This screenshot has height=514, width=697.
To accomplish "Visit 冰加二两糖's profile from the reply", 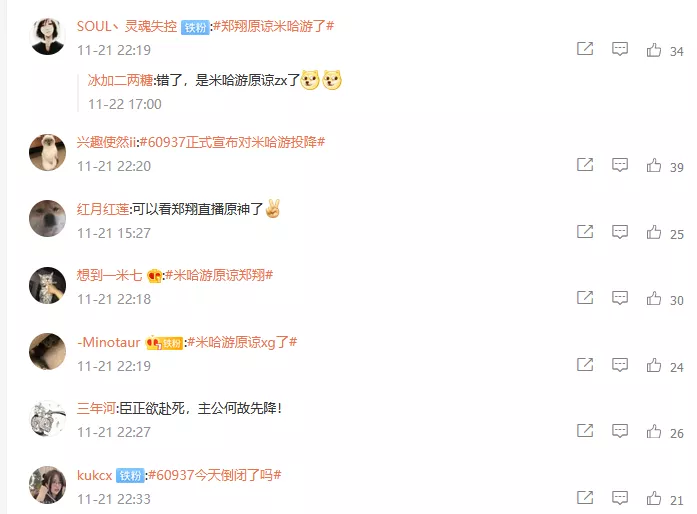I will pyautogui.click(x=120, y=80).
